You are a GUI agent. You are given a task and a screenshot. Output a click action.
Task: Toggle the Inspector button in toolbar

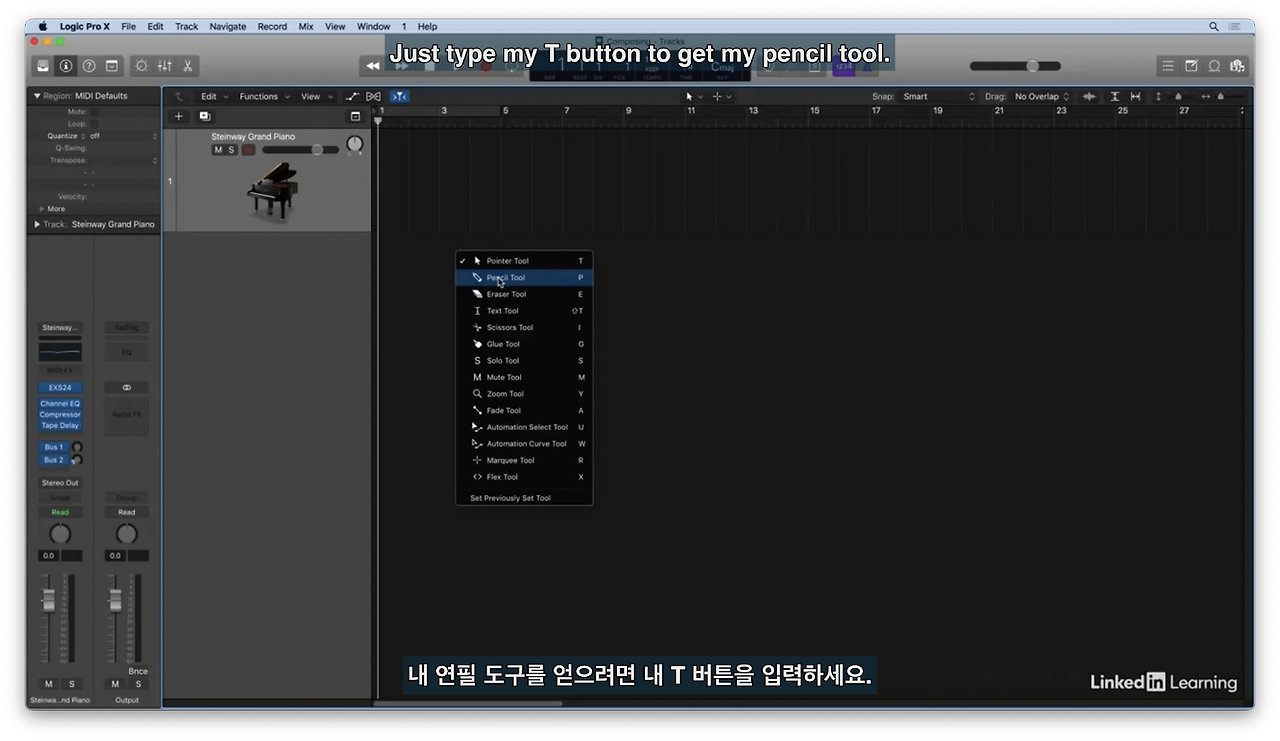[66, 66]
